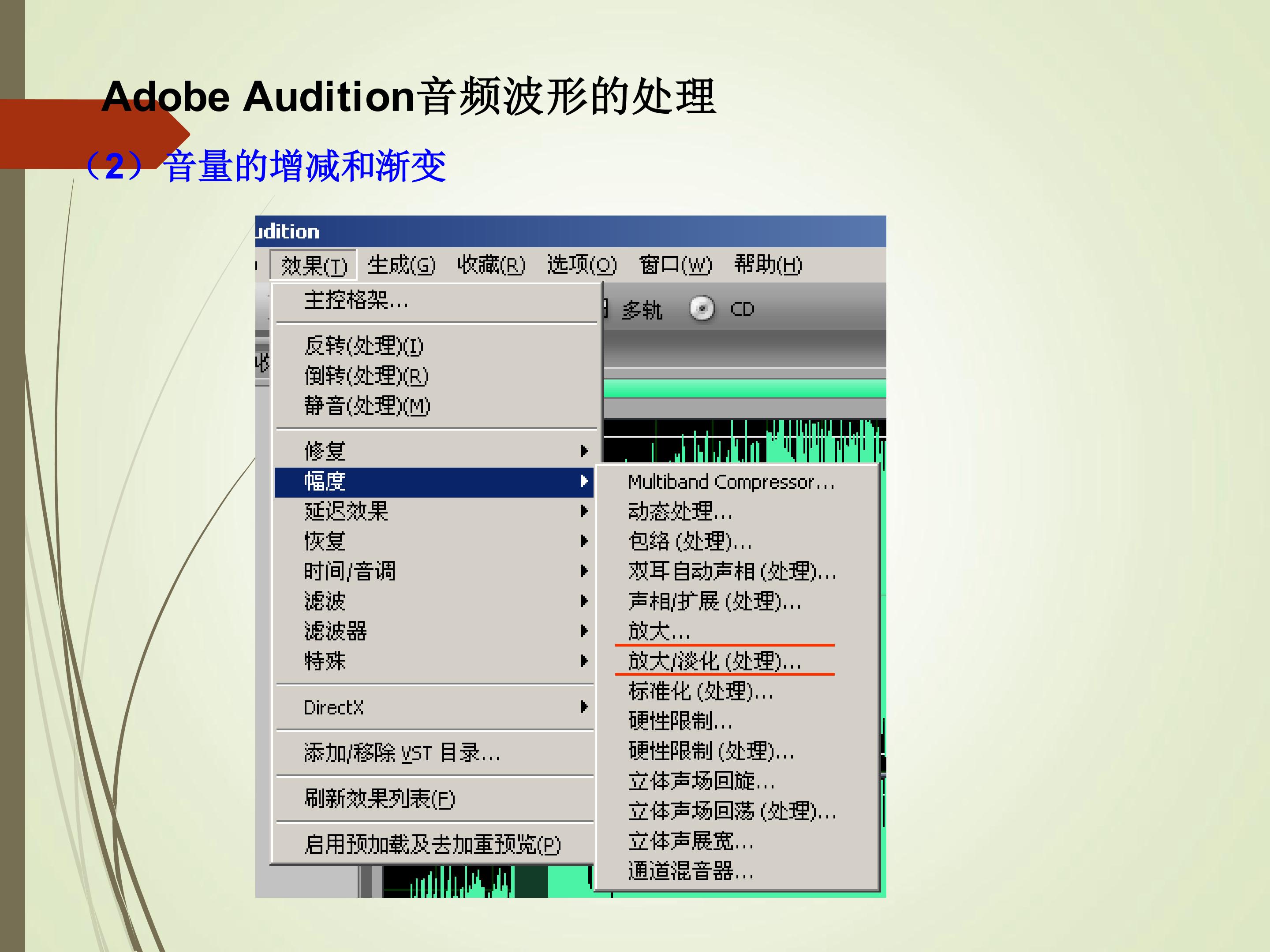Select Multiband Compressor... entry
1270x952 pixels.
coord(730,482)
